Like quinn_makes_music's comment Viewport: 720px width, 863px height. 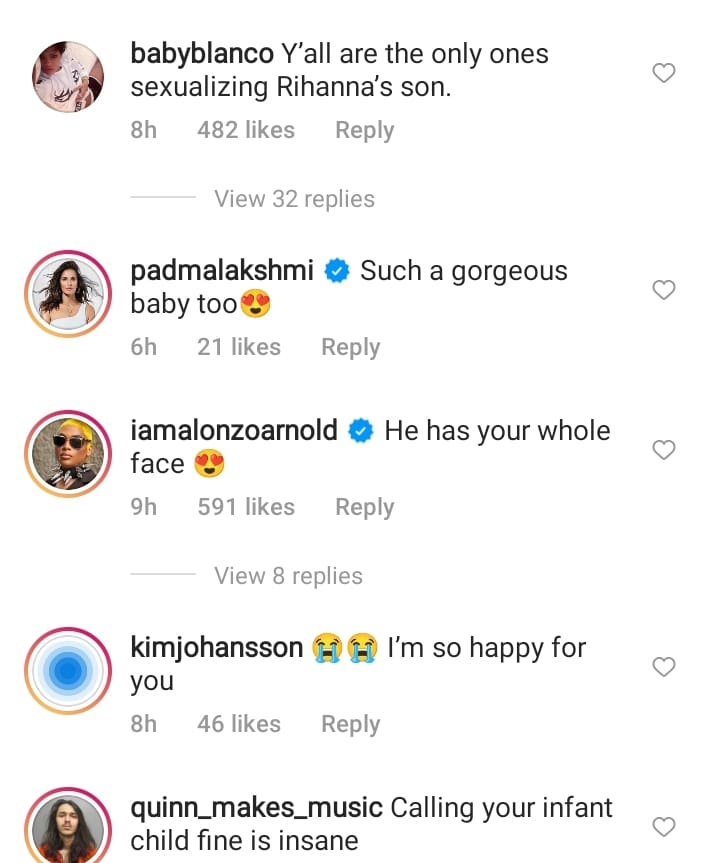pos(664,826)
